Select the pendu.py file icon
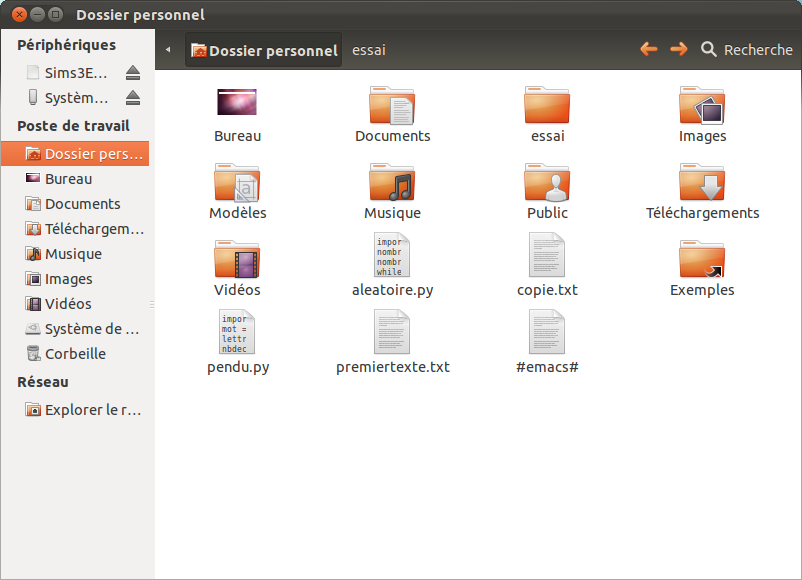Viewport: 802px width, 580px height. tap(237, 332)
